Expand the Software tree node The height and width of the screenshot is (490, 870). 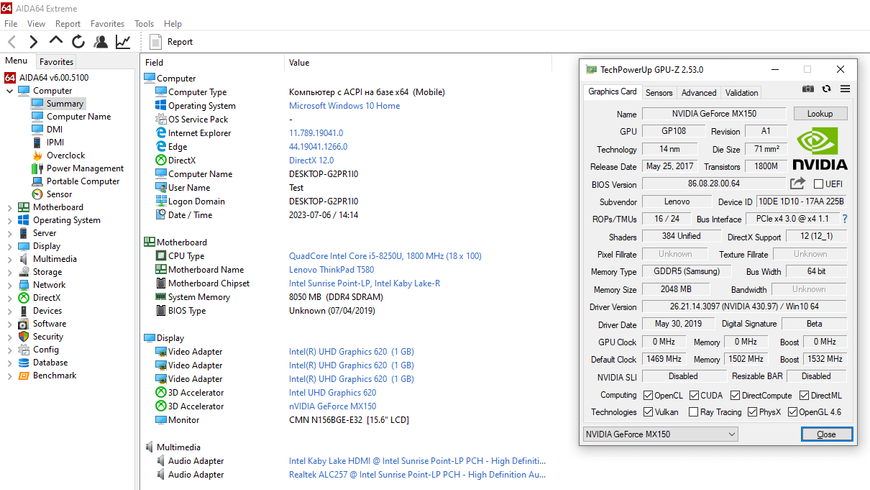pyautogui.click(x=9, y=324)
